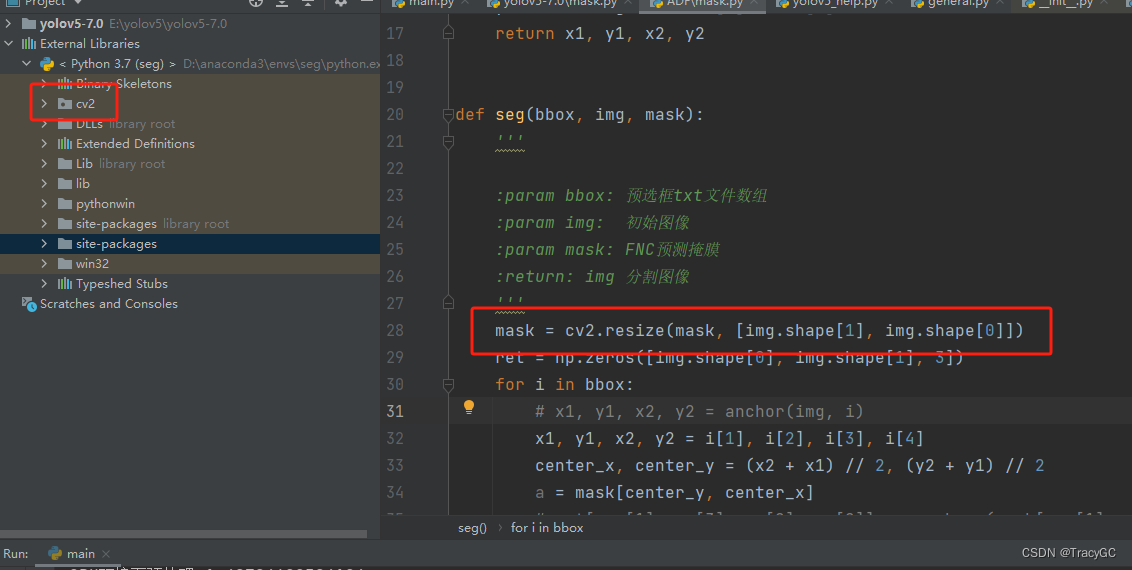1132x570 pixels.
Task: Click the Extended Definitions library icon
Action: (65, 144)
